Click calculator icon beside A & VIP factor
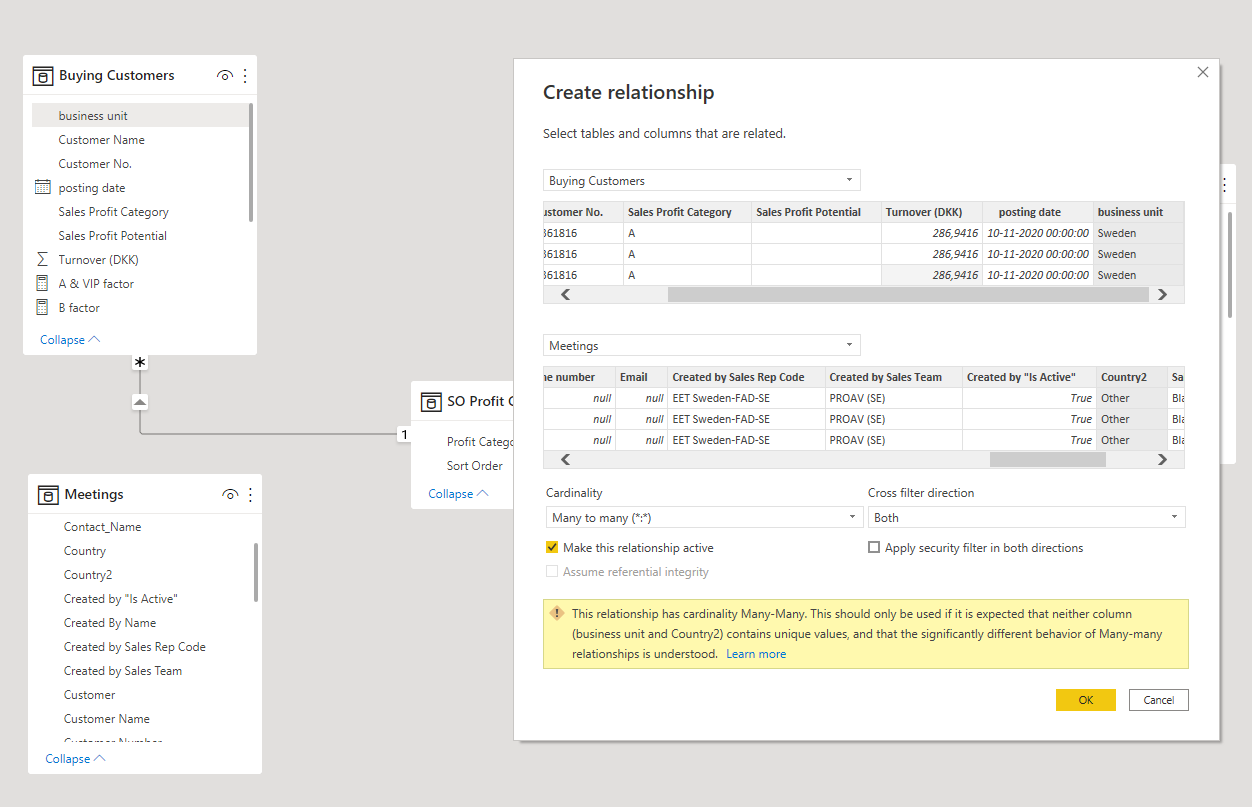This screenshot has width=1252, height=807. (x=42, y=284)
